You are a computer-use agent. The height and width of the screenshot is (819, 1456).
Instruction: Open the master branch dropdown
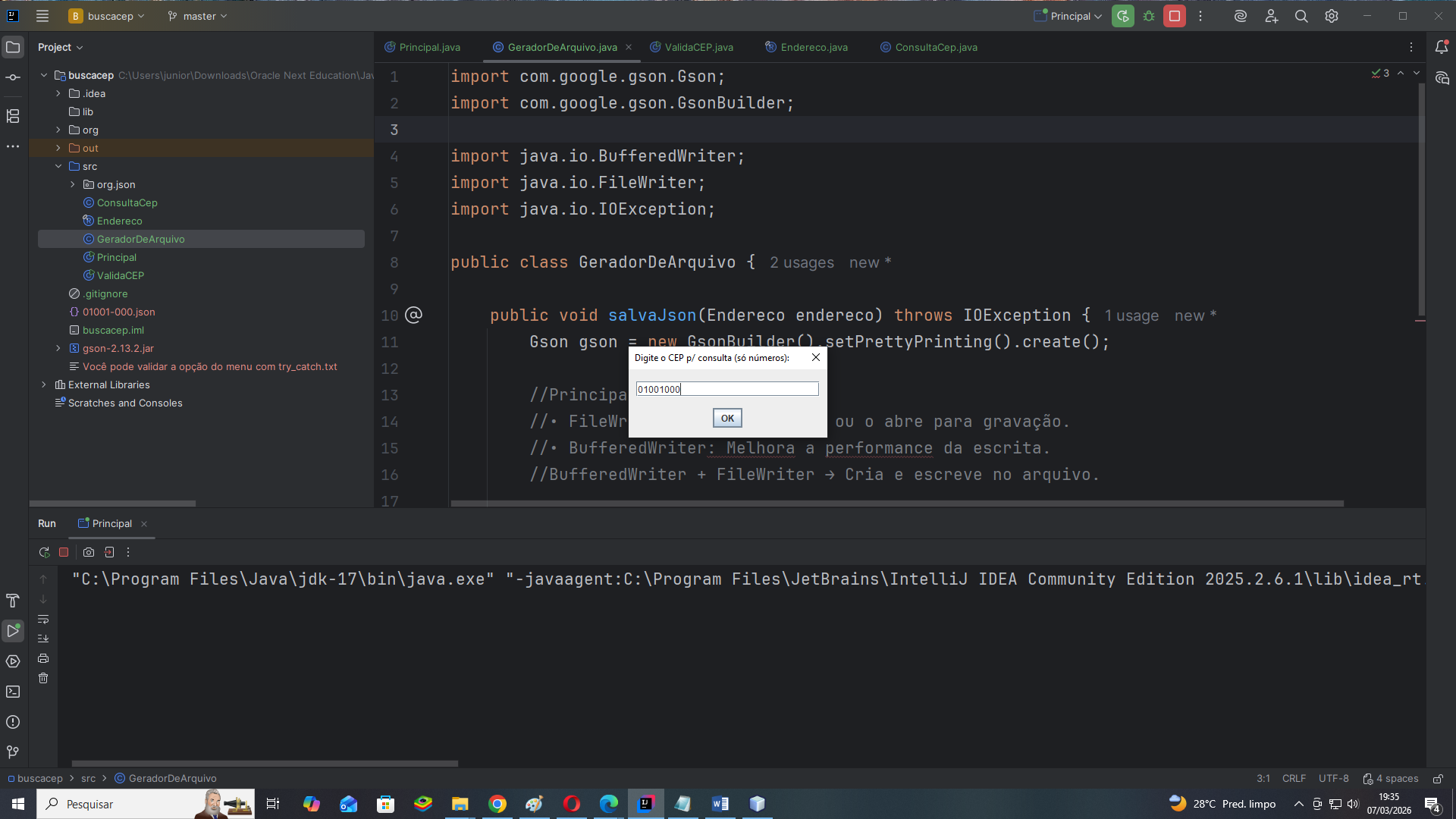point(198,16)
